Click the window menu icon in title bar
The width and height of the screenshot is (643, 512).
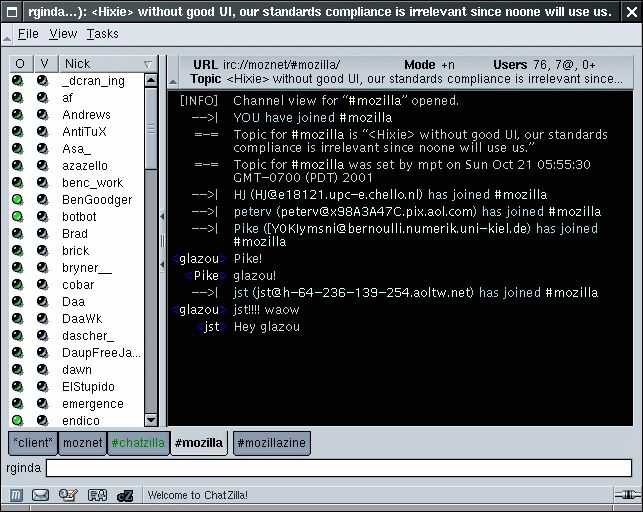12,12
